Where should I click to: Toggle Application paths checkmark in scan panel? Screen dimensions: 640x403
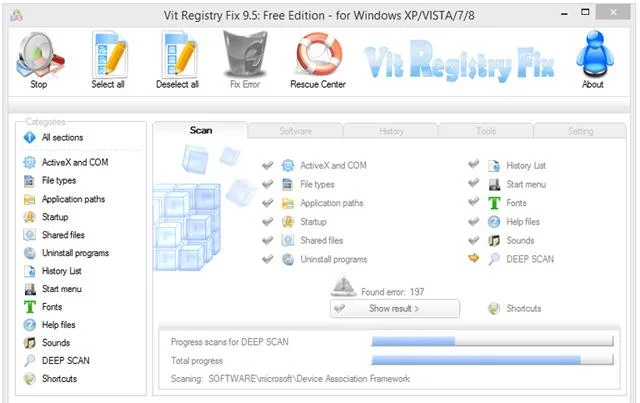[268, 203]
